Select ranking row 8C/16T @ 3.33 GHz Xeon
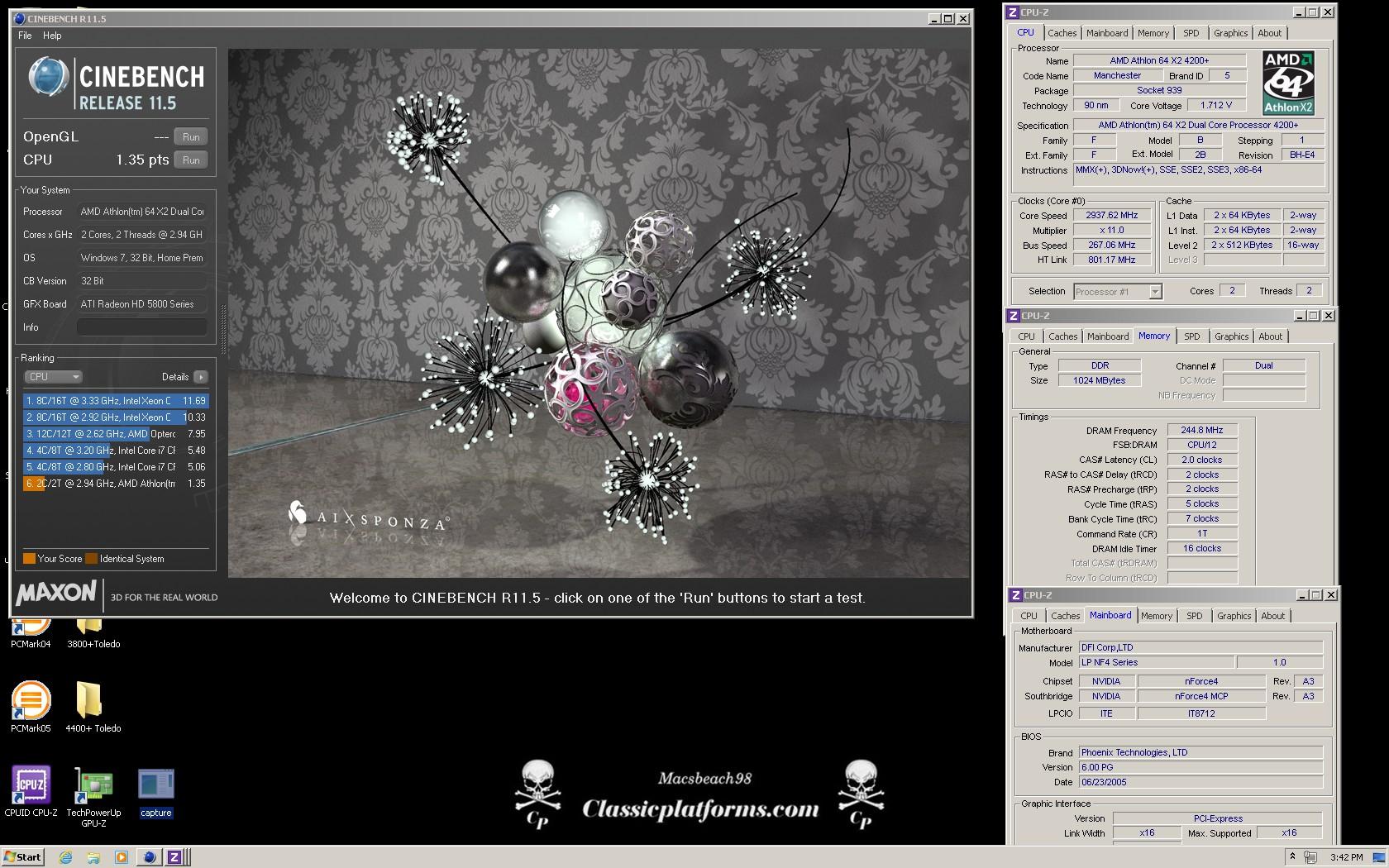The width and height of the screenshot is (1389, 868). click(x=116, y=401)
